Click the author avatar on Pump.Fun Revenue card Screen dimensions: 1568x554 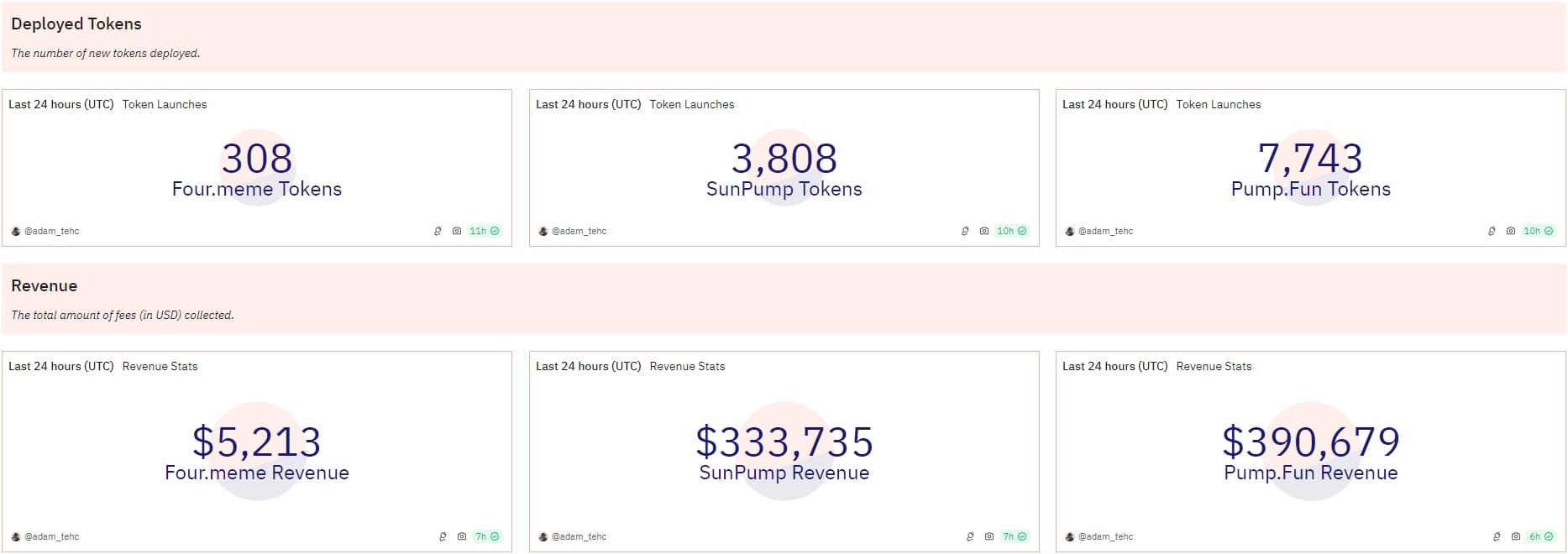(1069, 536)
